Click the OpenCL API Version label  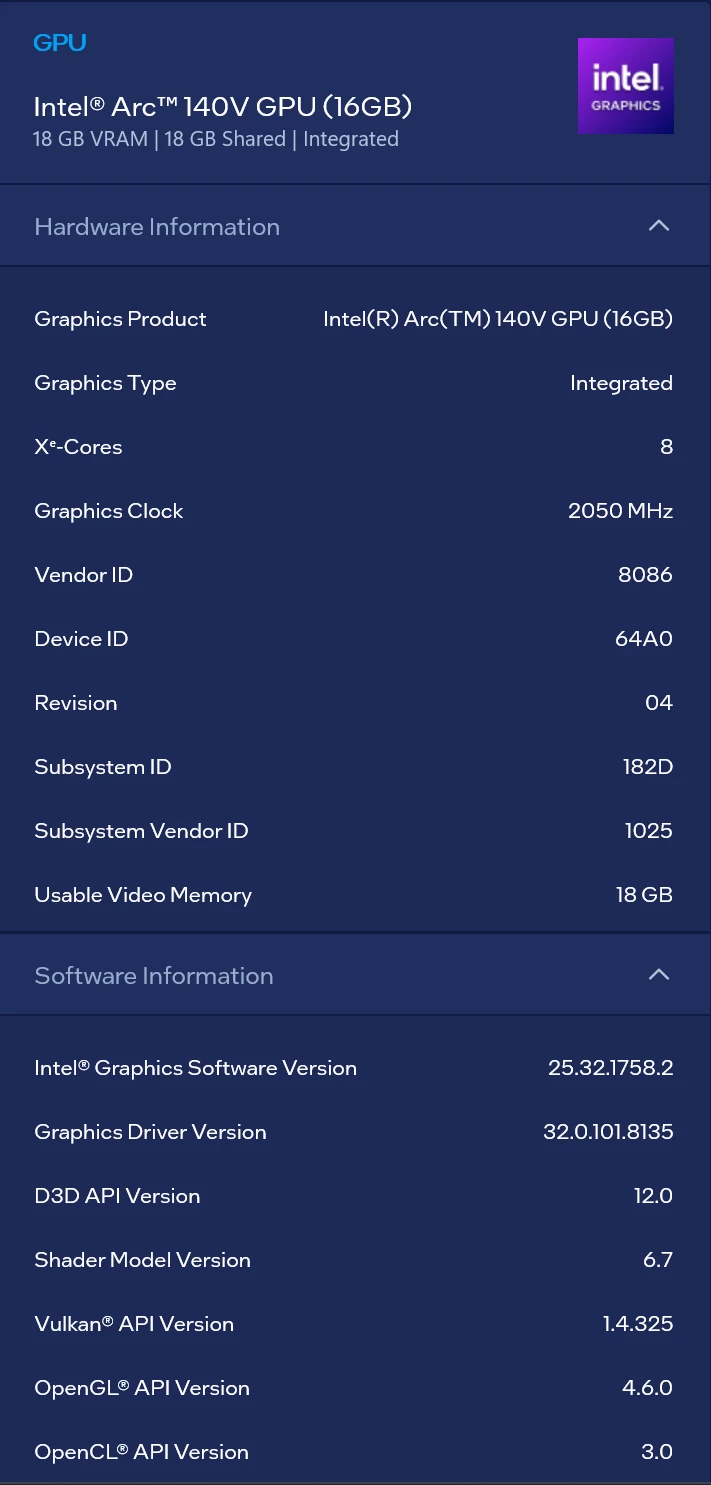click(x=141, y=1452)
